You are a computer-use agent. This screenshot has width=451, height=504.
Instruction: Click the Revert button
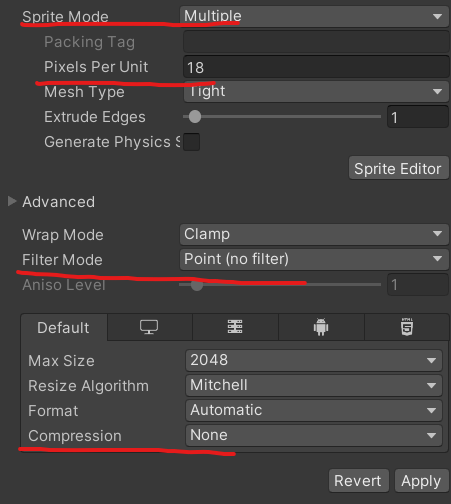(358, 481)
